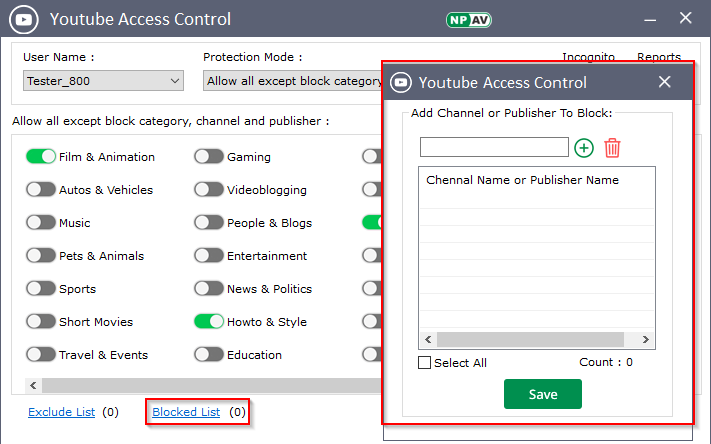
Task: Enable the Music category toggle
Action: 41,223
